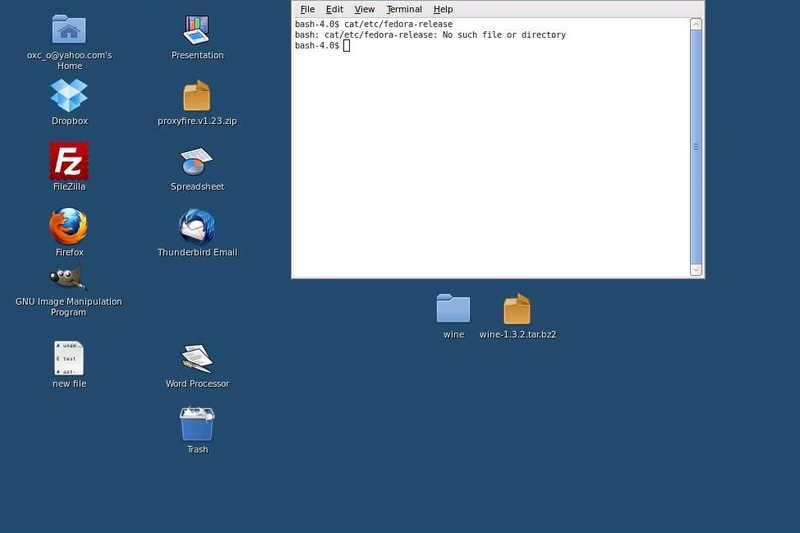The image size is (800, 533).
Task: Open the File menu in terminal
Action: tap(307, 9)
